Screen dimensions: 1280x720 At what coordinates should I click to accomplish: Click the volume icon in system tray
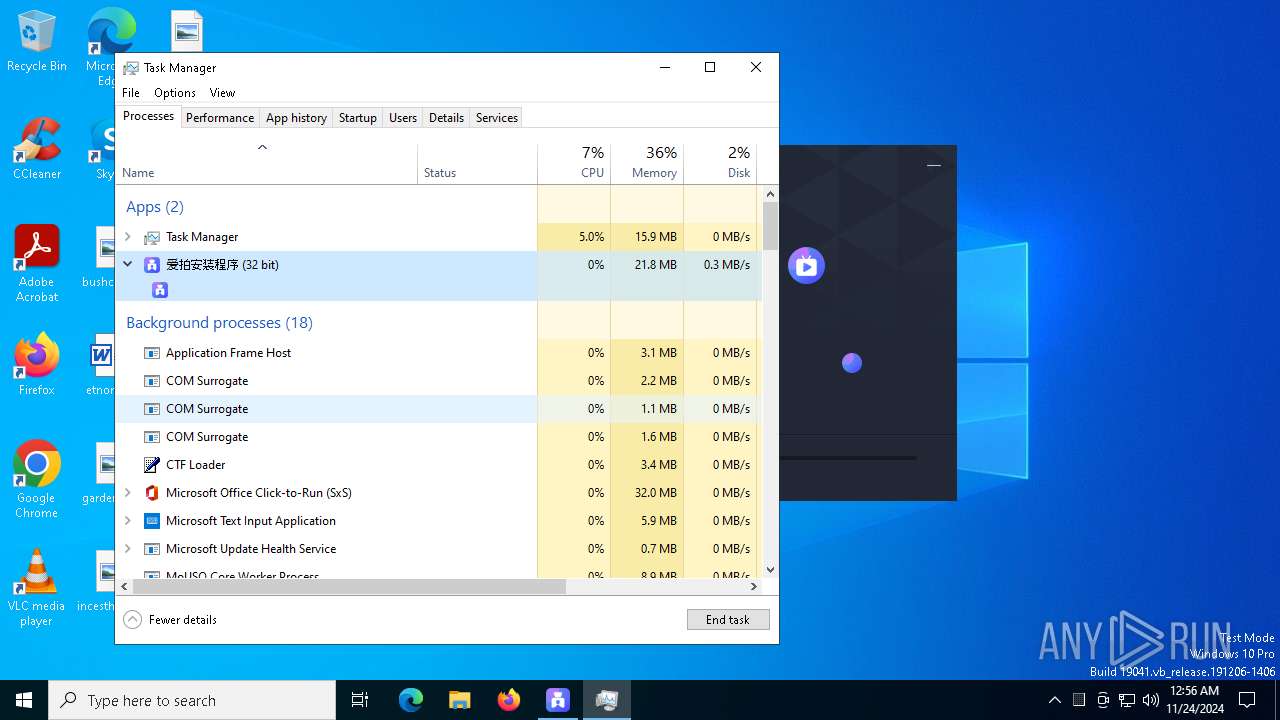(x=1150, y=700)
